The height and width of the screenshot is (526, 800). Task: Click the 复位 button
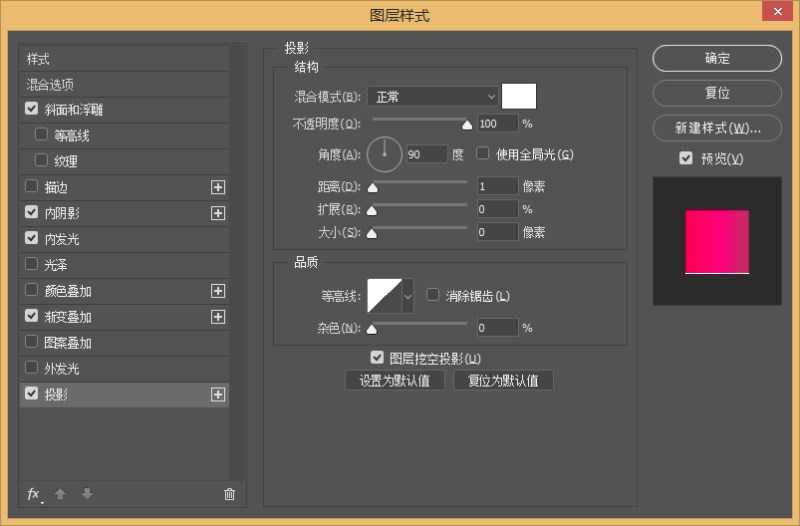[x=717, y=93]
